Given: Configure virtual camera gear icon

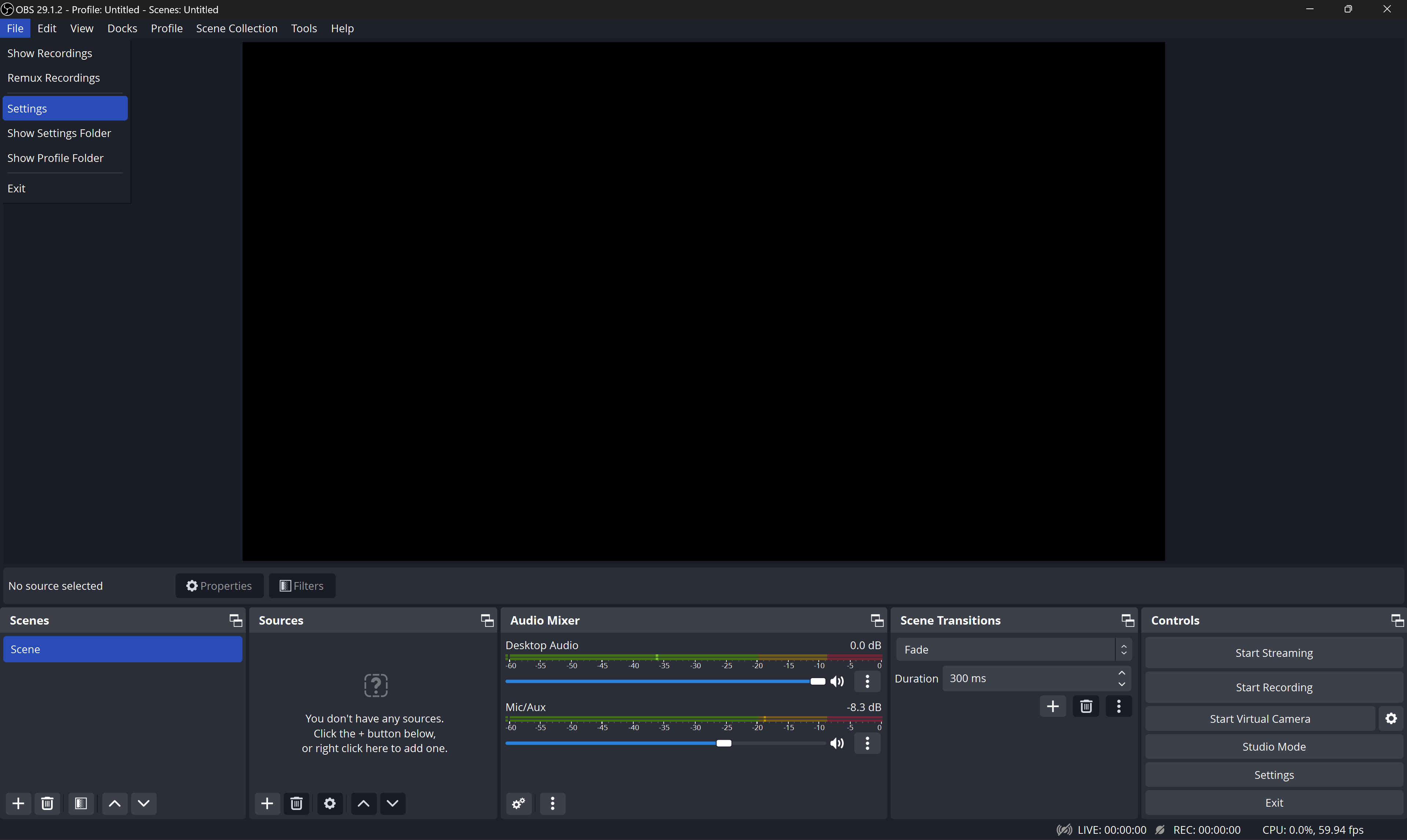Looking at the screenshot, I should pyautogui.click(x=1391, y=718).
